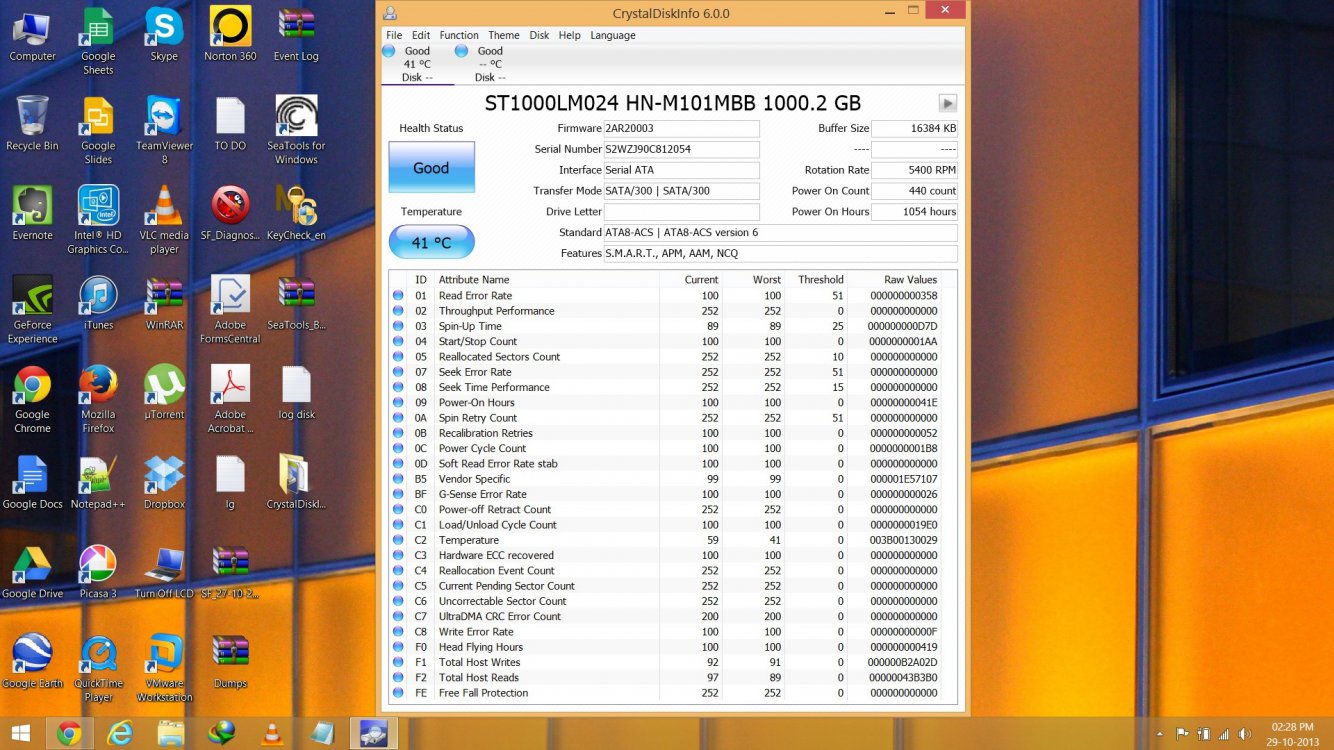Click the next disk arrow button

(948, 103)
